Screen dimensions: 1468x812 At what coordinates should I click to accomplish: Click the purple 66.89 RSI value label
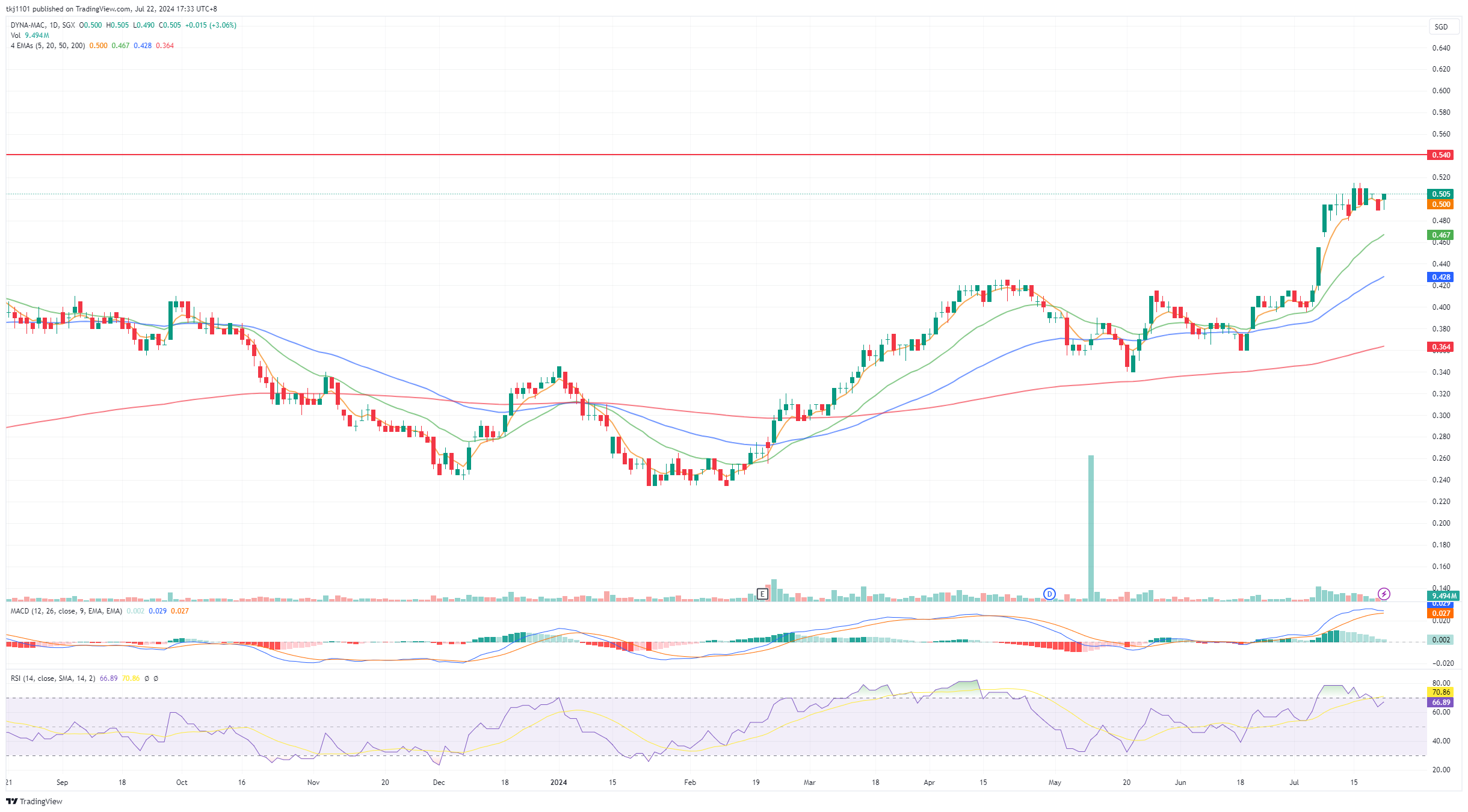(1440, 702)
